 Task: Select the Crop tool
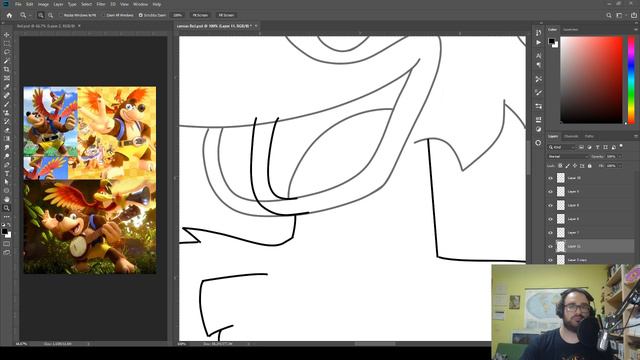coord(7,70)
